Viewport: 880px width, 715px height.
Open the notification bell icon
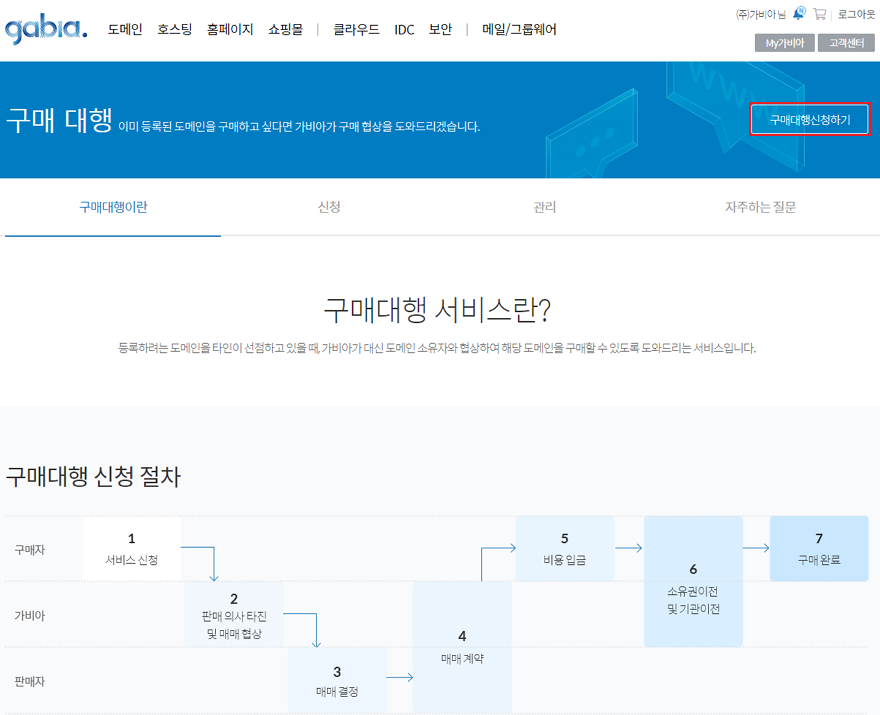(x=799, y=13)
